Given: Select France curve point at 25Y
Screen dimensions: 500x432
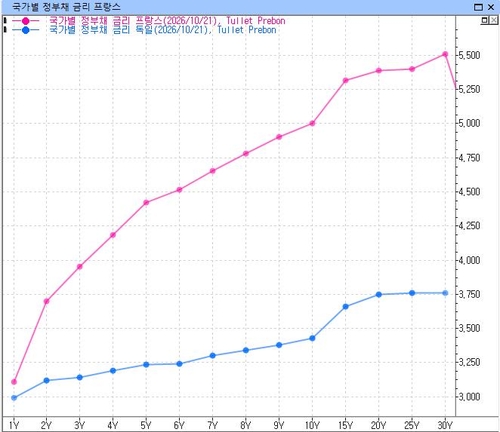Looking at the screenshot, I should tap(412, 69).
